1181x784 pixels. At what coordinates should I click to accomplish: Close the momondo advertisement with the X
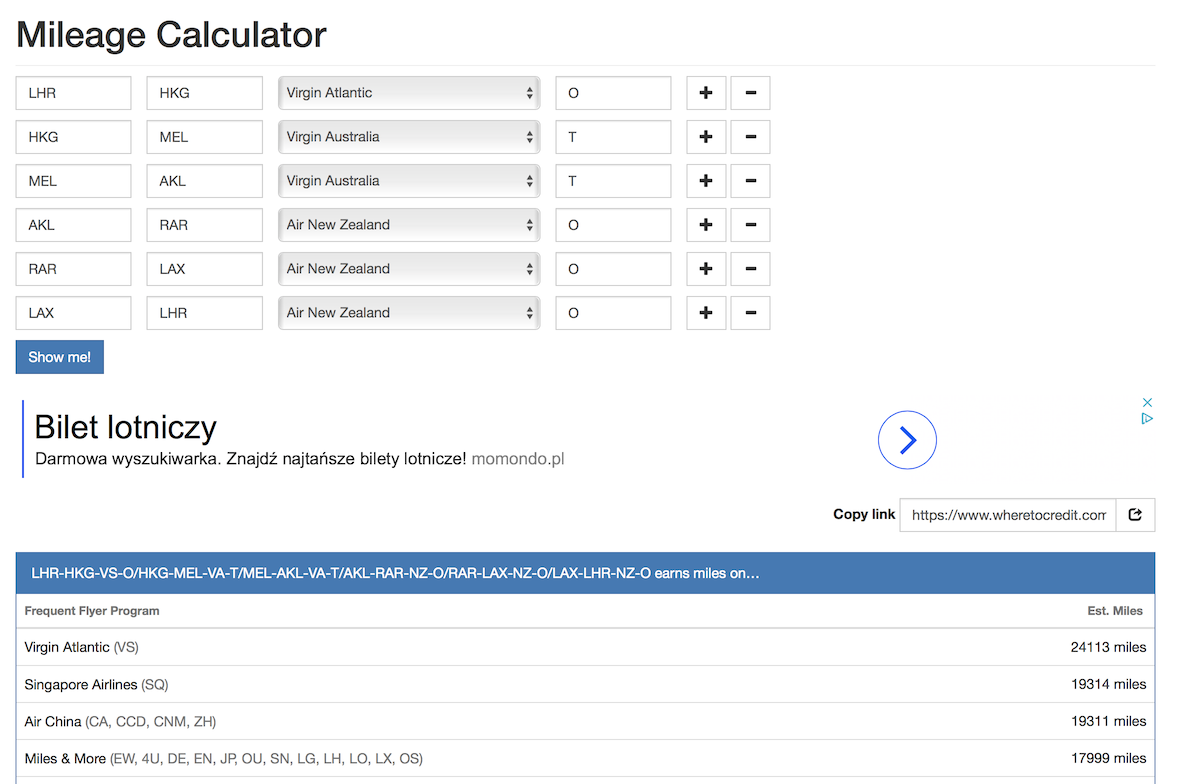1147,403
